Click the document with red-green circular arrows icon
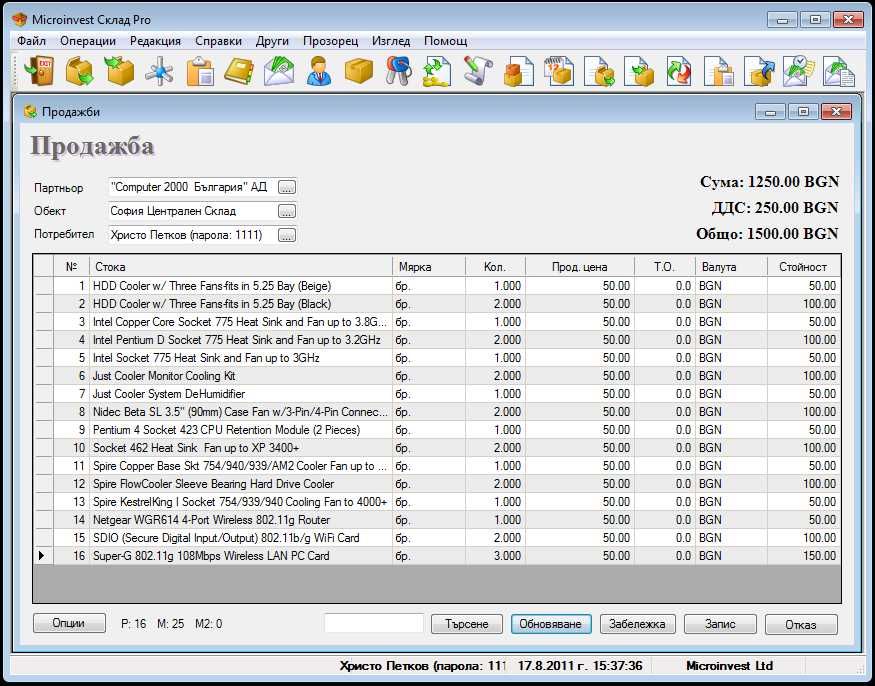 click(x=679, y=71)
